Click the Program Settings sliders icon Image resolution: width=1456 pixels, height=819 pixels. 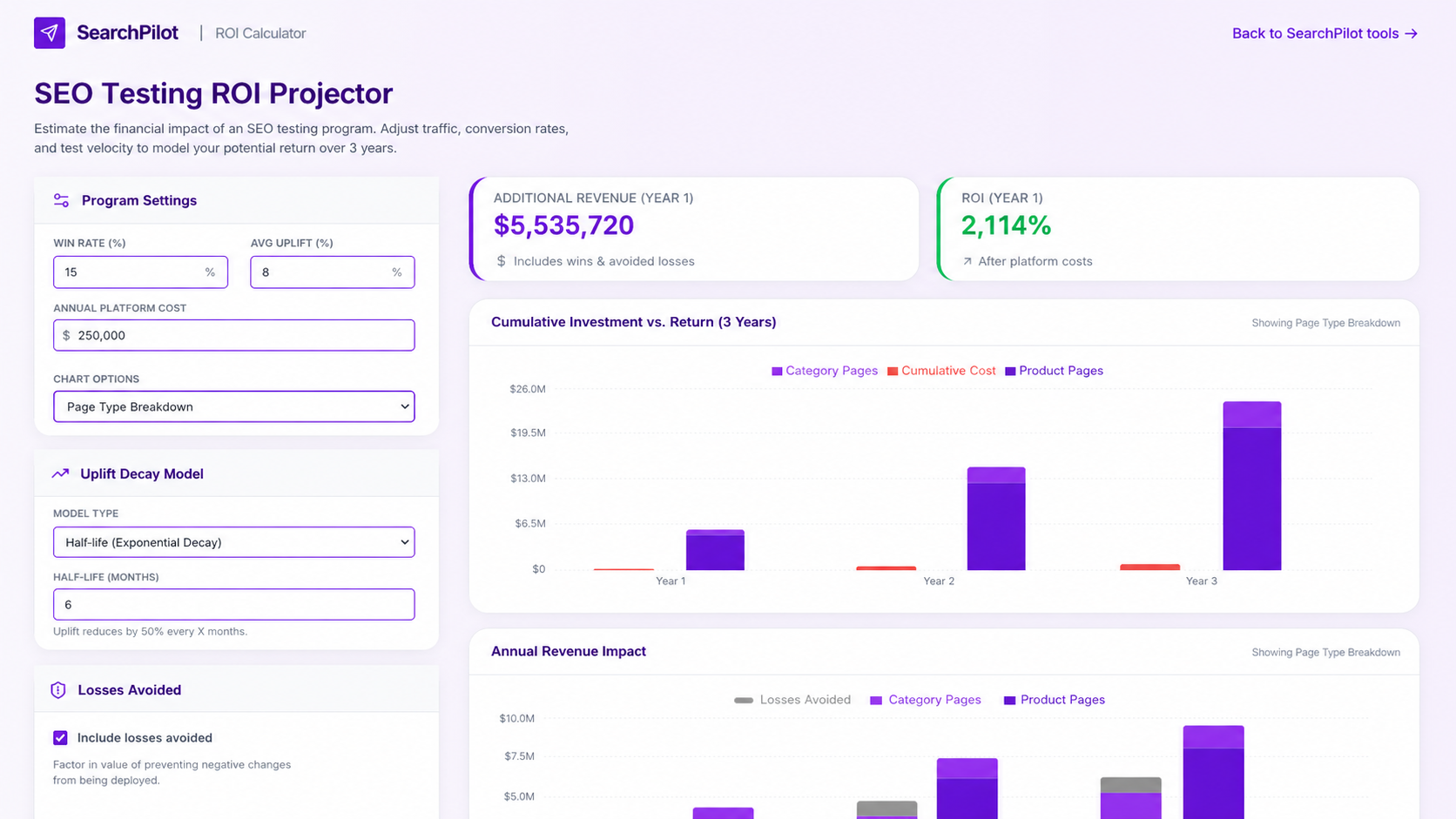point(61,200)
